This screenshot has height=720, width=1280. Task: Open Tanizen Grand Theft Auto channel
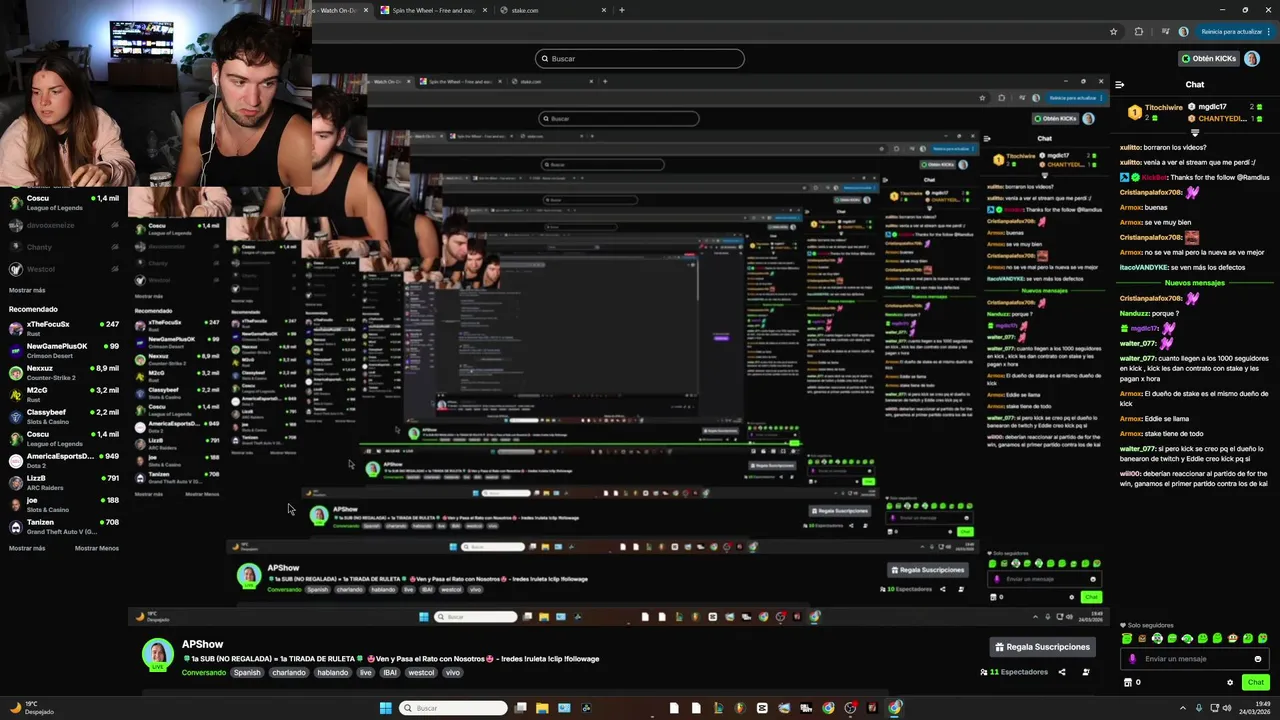(63, 527)
